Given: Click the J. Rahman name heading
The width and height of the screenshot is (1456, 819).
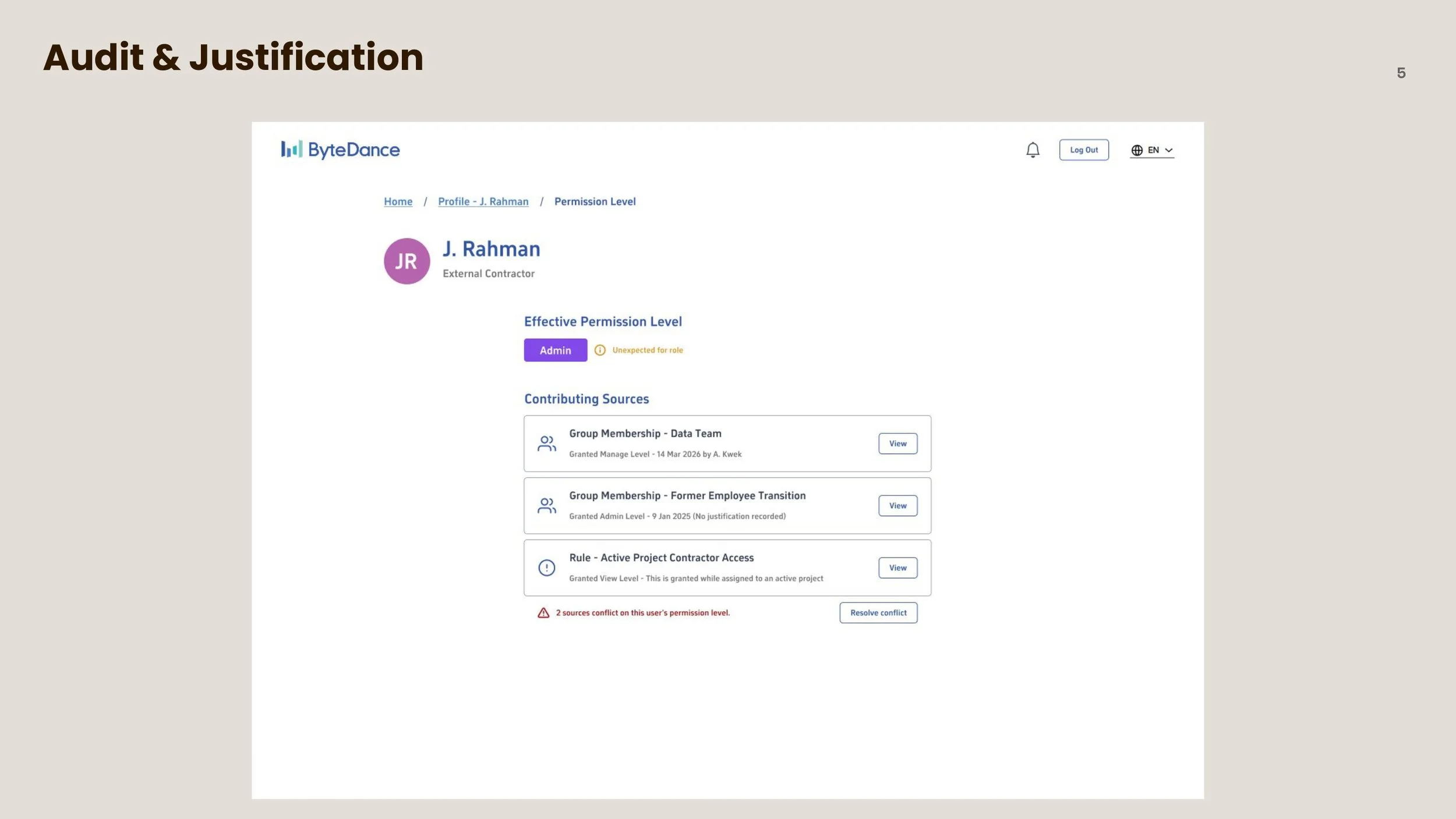Looking at the screenshot, I should pos(492,249).
